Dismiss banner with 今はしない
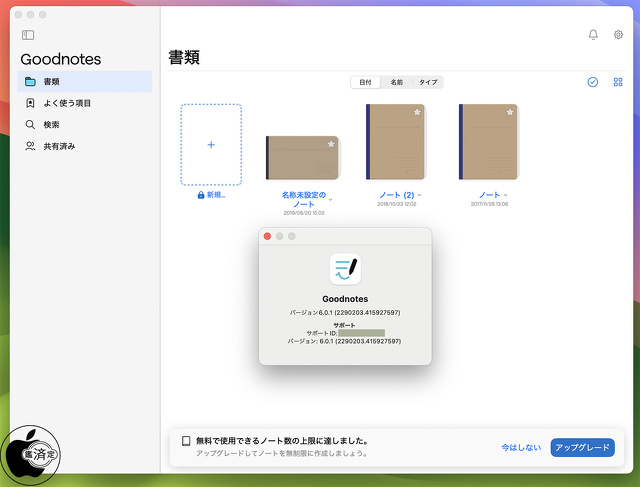The height and width of the screenshot is (487, 640). (x=521, y=447)
